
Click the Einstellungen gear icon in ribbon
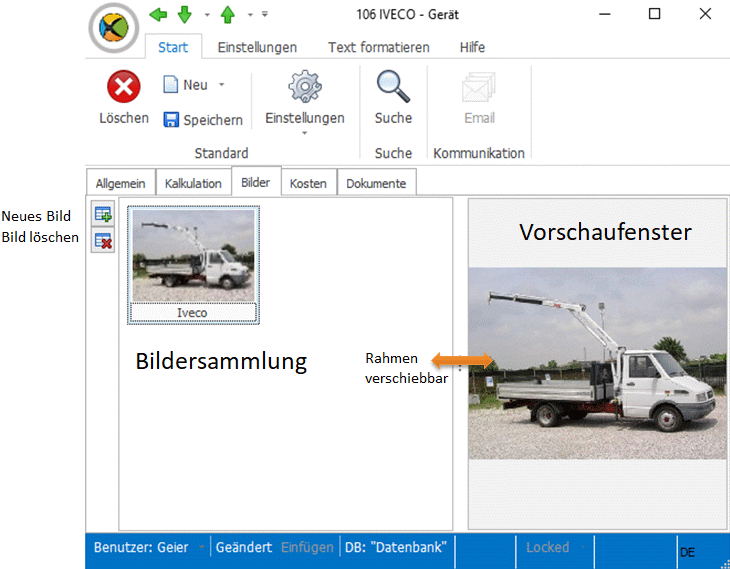tap(304, 87)
